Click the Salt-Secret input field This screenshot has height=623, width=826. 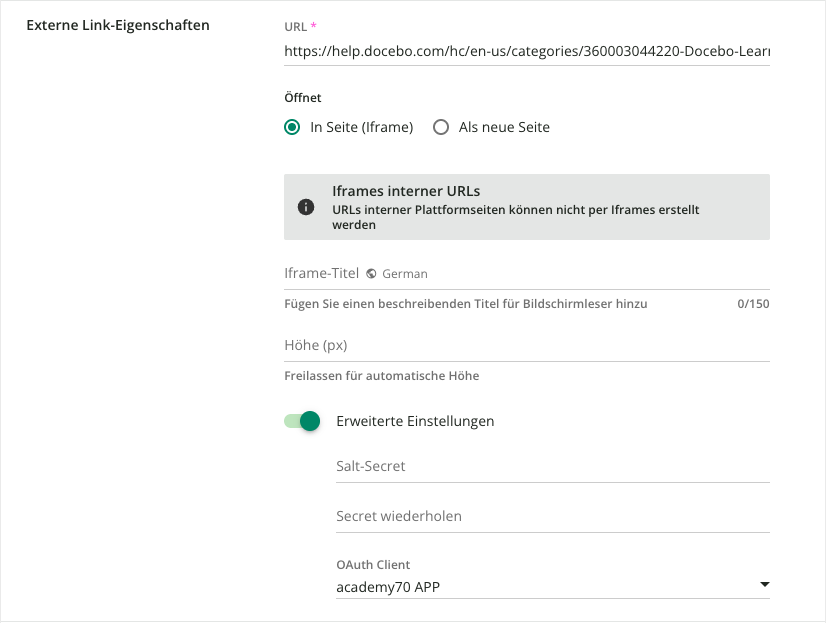pyautogui.click(x=553, y=467)
